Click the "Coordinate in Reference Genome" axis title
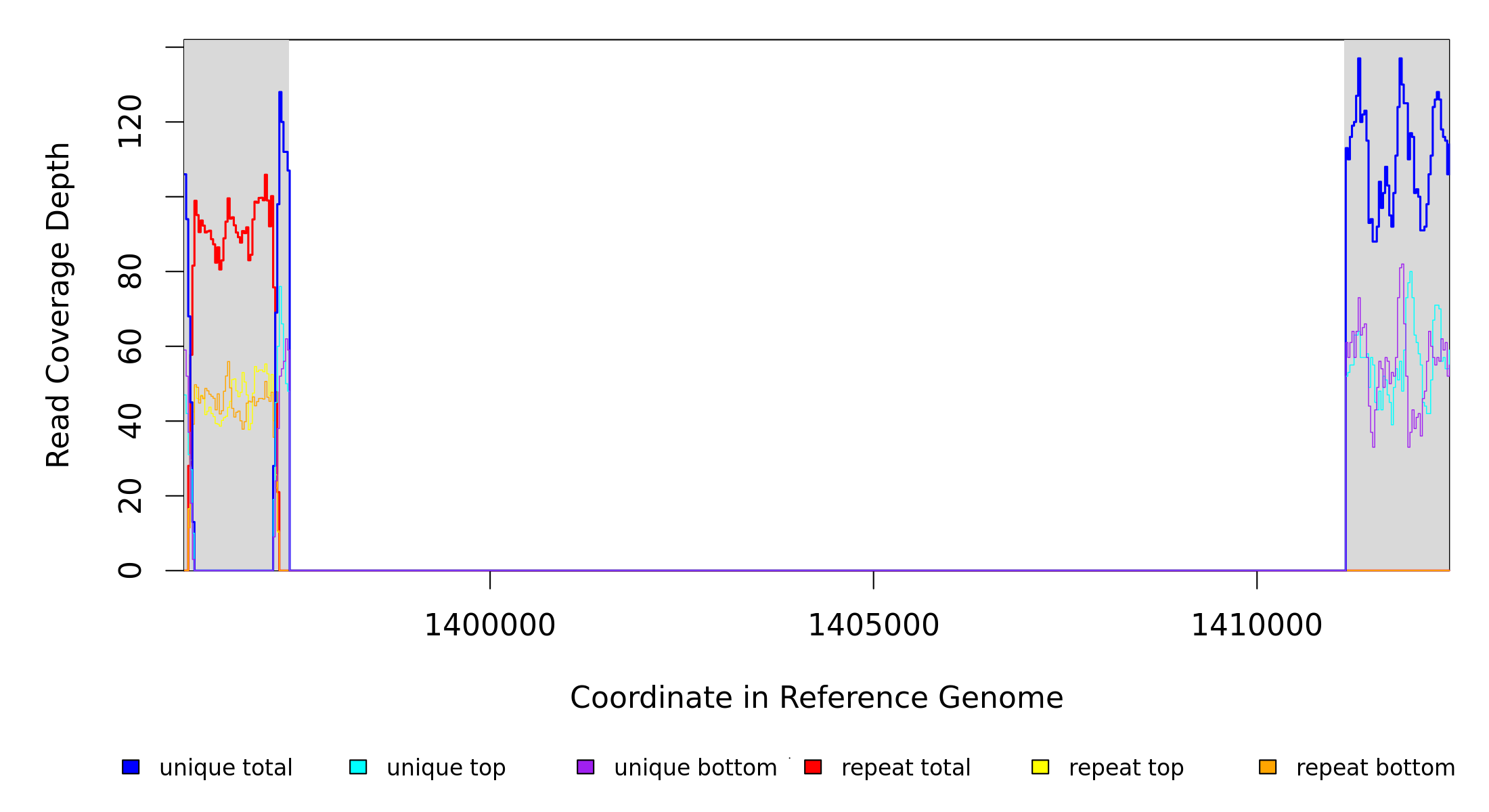 click(816, 698)
